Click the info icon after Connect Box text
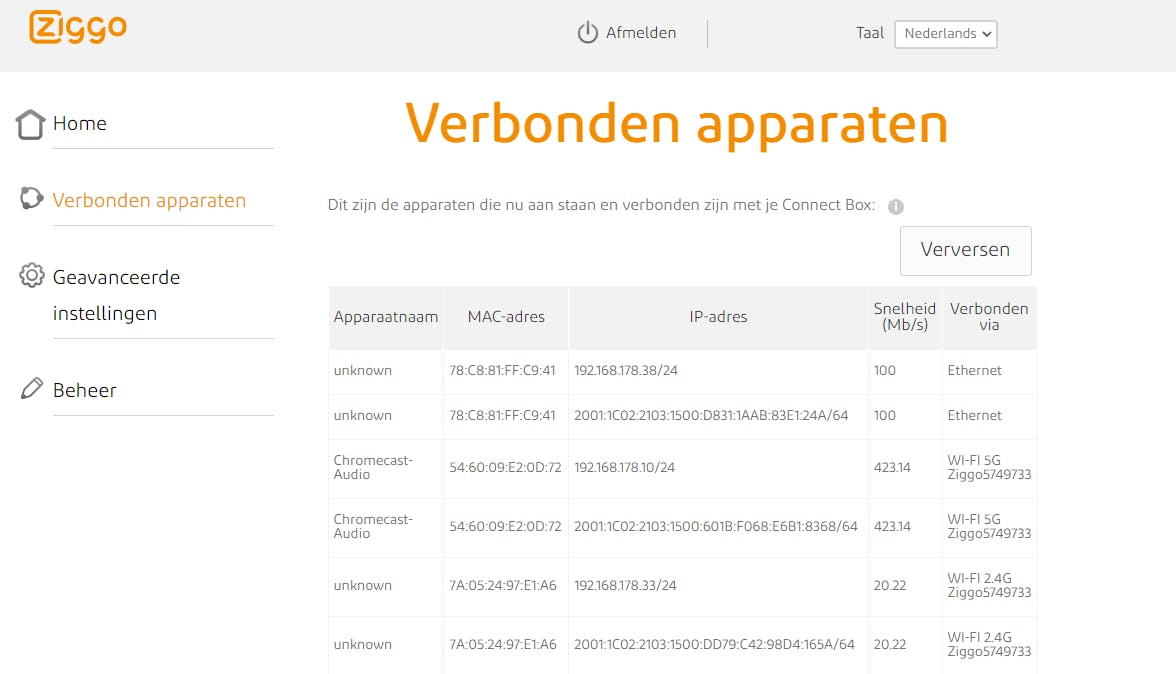The width and height of the screenshot is (1176, 674). 896,207
